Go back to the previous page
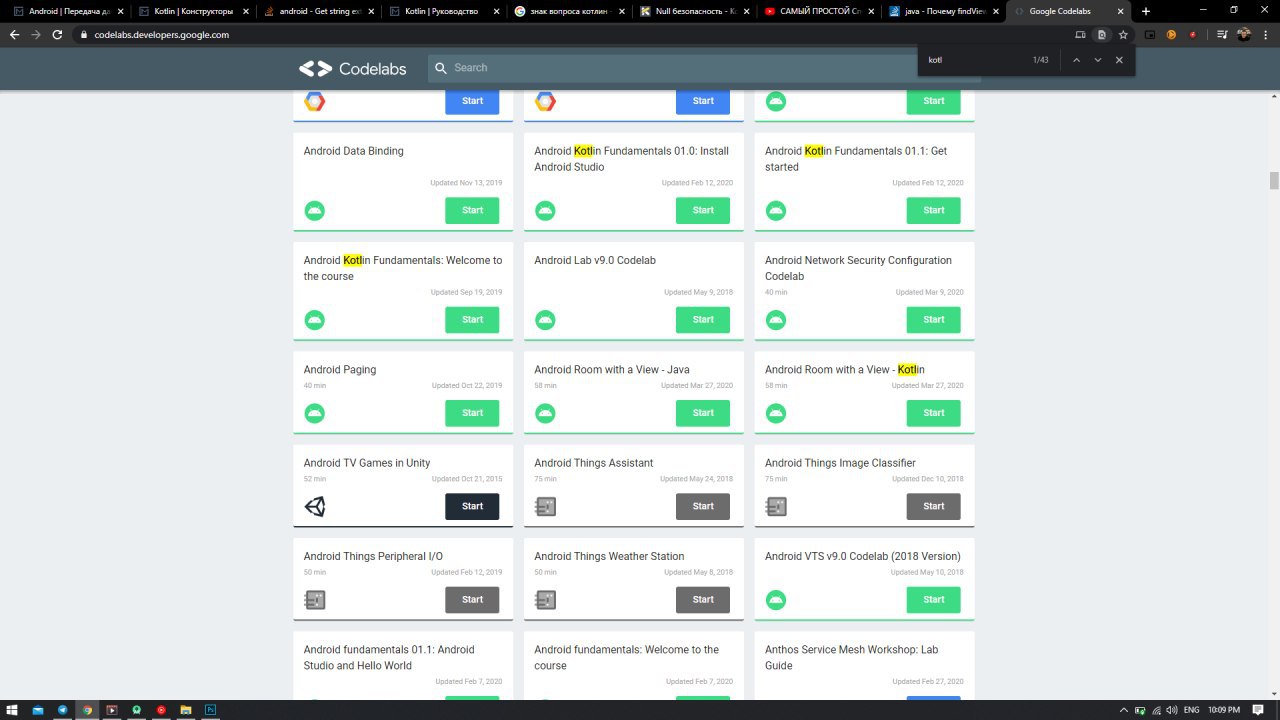This screenshot has width=1280, height=720. click(x=14, y=34)
